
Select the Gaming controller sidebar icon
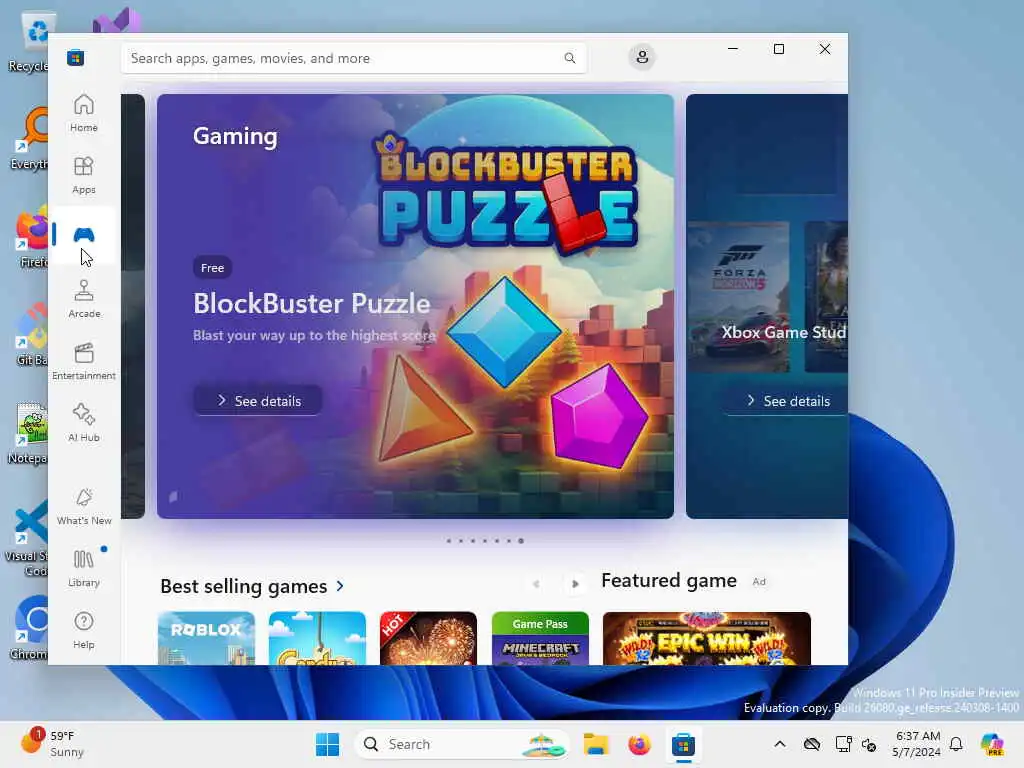coord(84,234)
